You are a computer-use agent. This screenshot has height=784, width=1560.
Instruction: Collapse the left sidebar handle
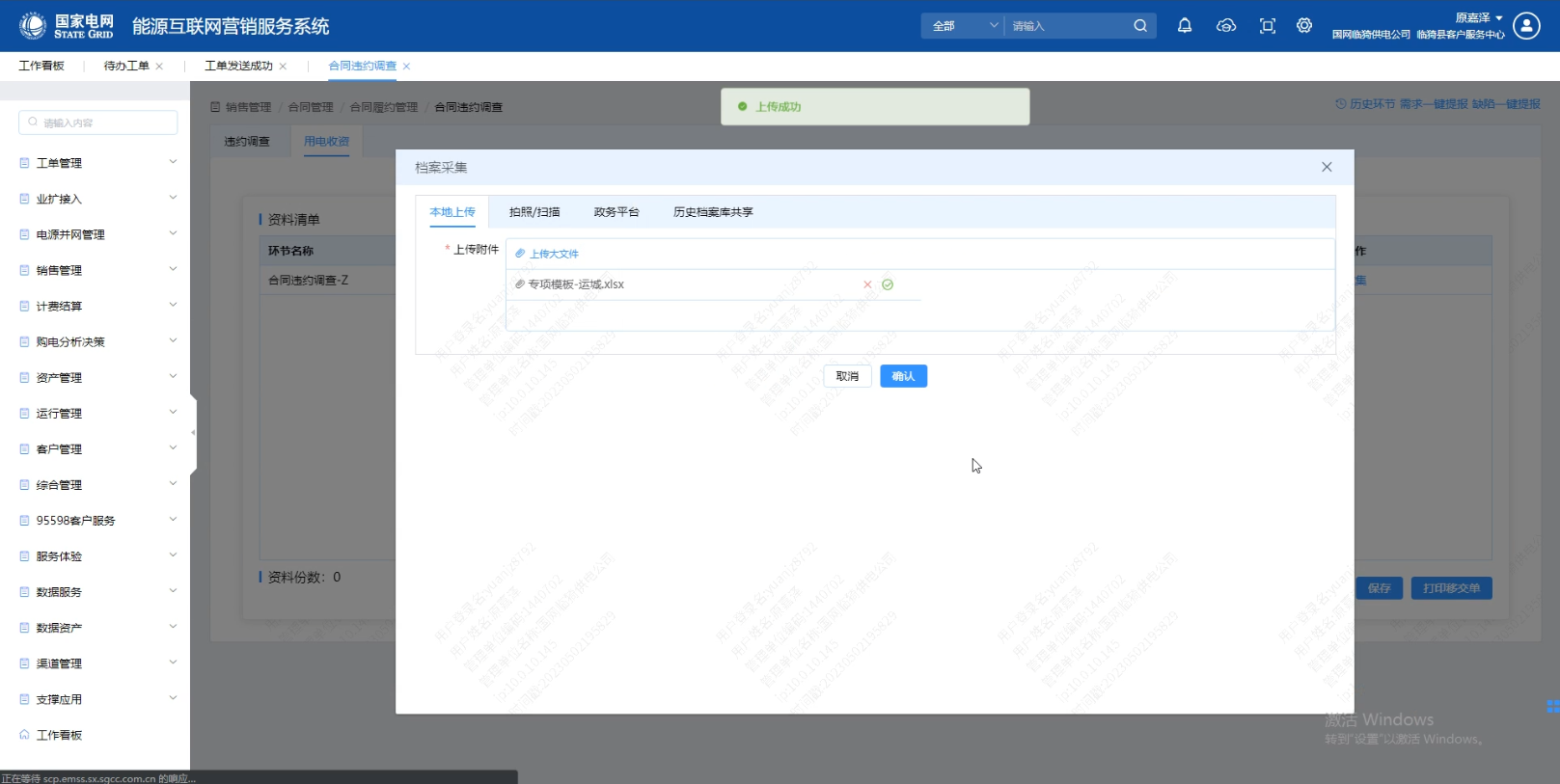click(x=193, y=433)
